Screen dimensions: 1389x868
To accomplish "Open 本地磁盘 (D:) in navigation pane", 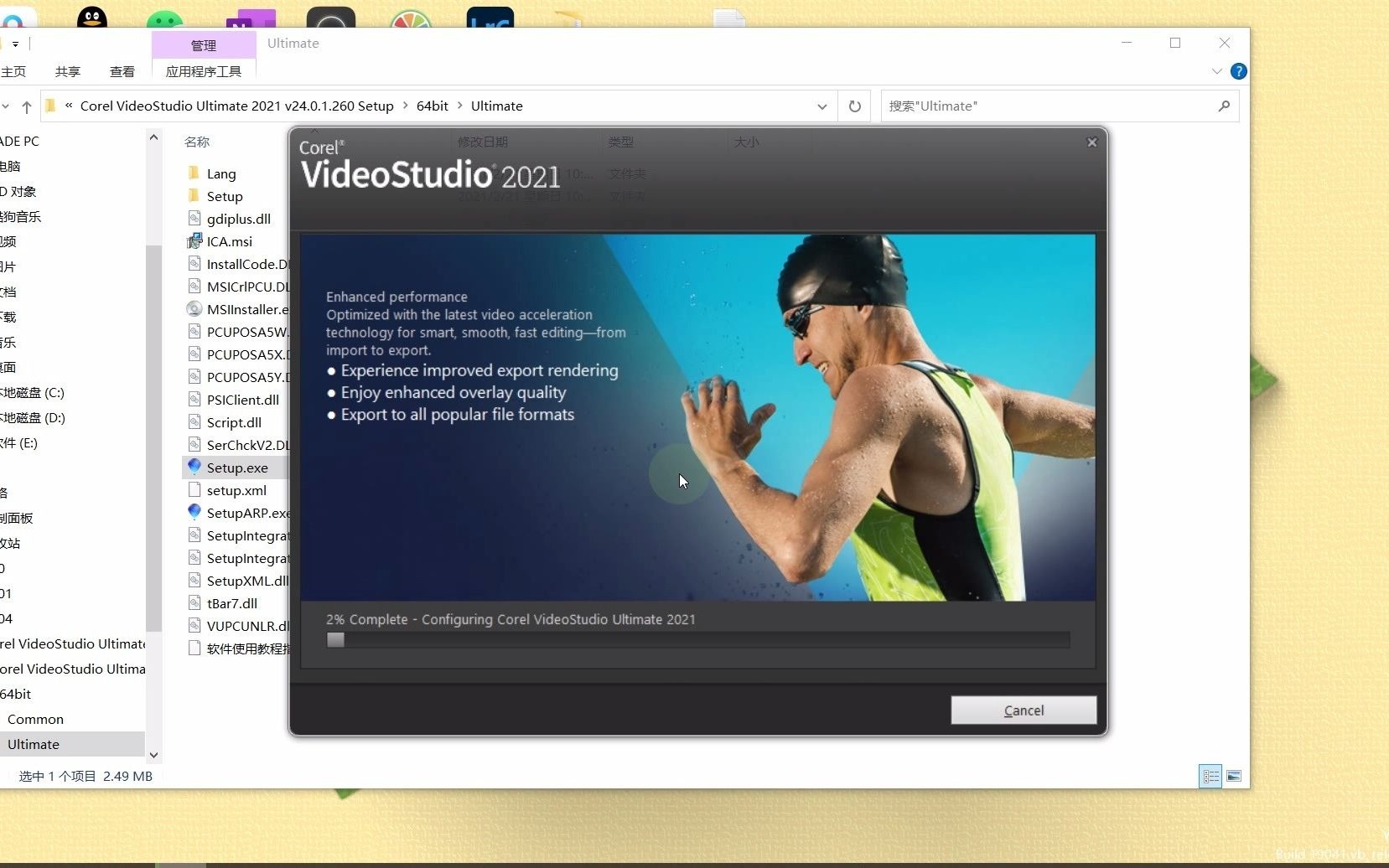I will (32, 417).
